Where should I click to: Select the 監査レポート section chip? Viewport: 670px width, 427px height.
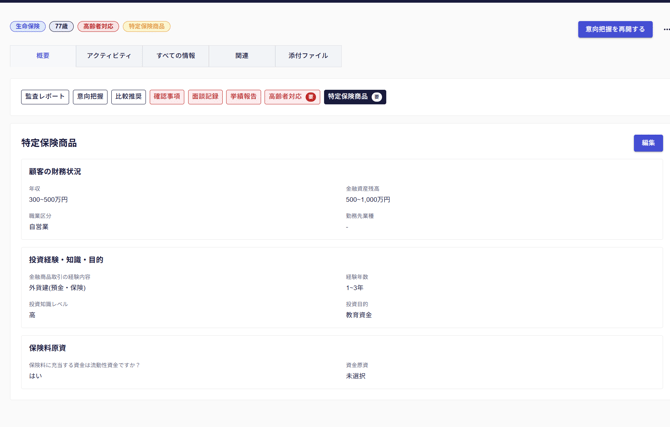coord(45,97)
